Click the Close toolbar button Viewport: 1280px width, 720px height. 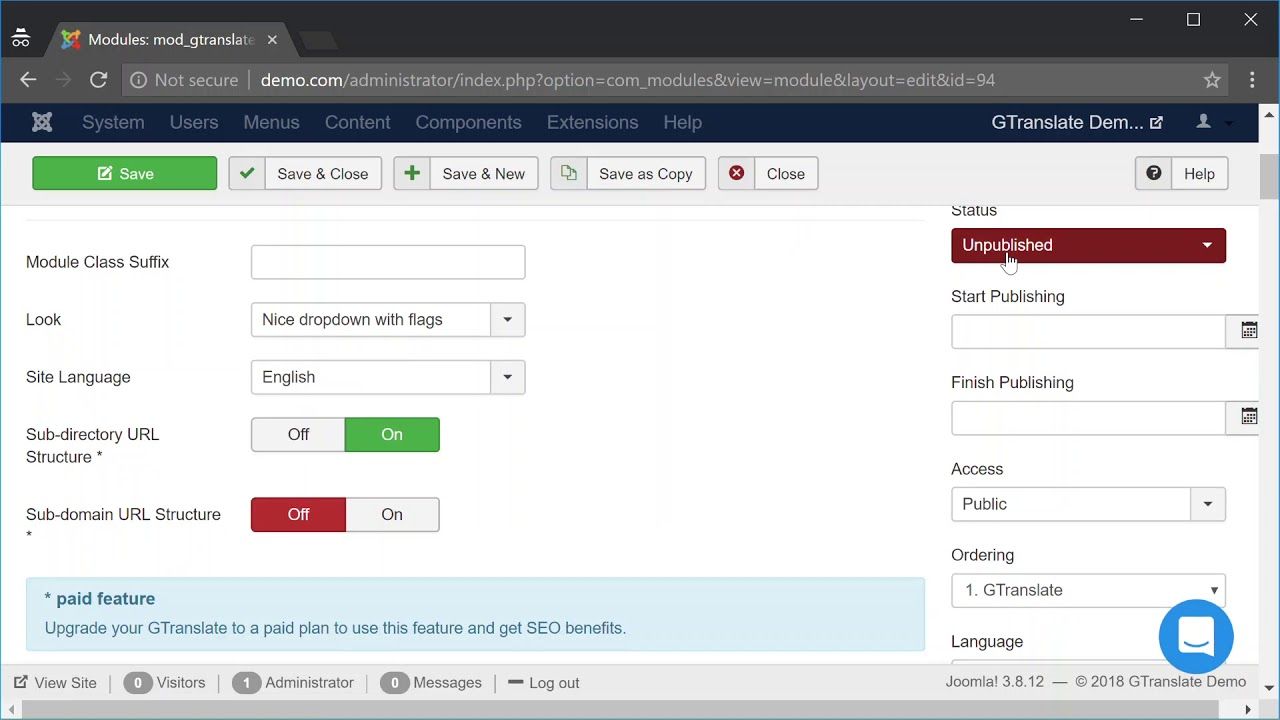coord(768,173)
